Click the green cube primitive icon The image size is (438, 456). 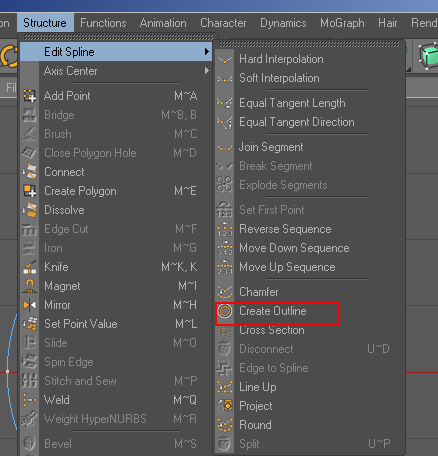(x=428, y=55)
